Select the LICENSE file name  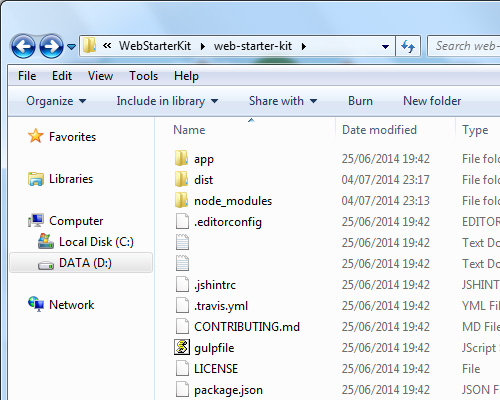tap(216, 369)
